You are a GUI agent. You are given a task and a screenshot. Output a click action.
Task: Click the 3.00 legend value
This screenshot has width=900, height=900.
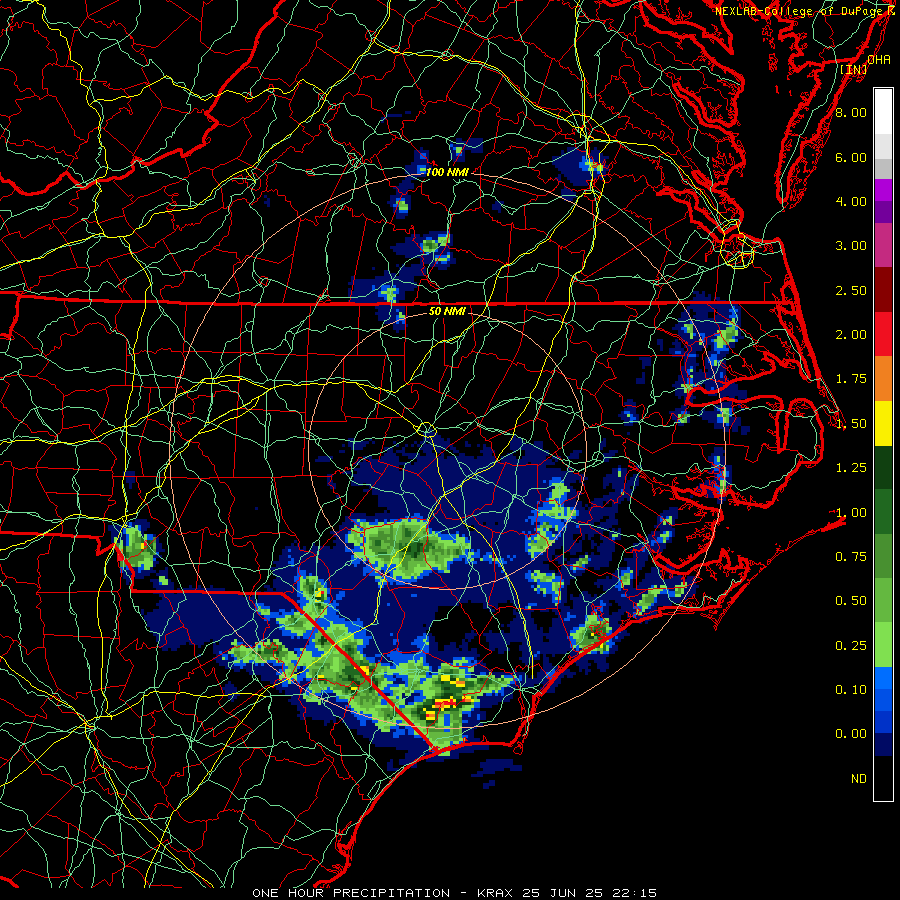point(851,246)
